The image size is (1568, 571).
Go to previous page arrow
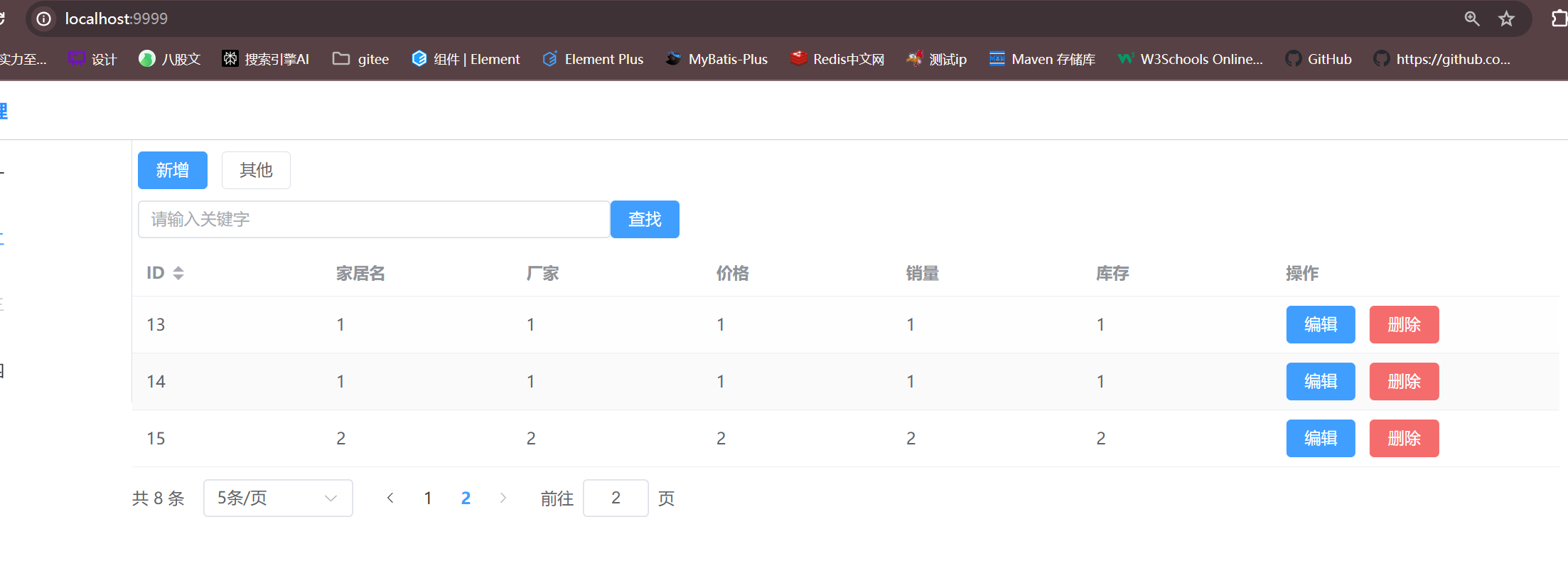click(x=390, y=498)
